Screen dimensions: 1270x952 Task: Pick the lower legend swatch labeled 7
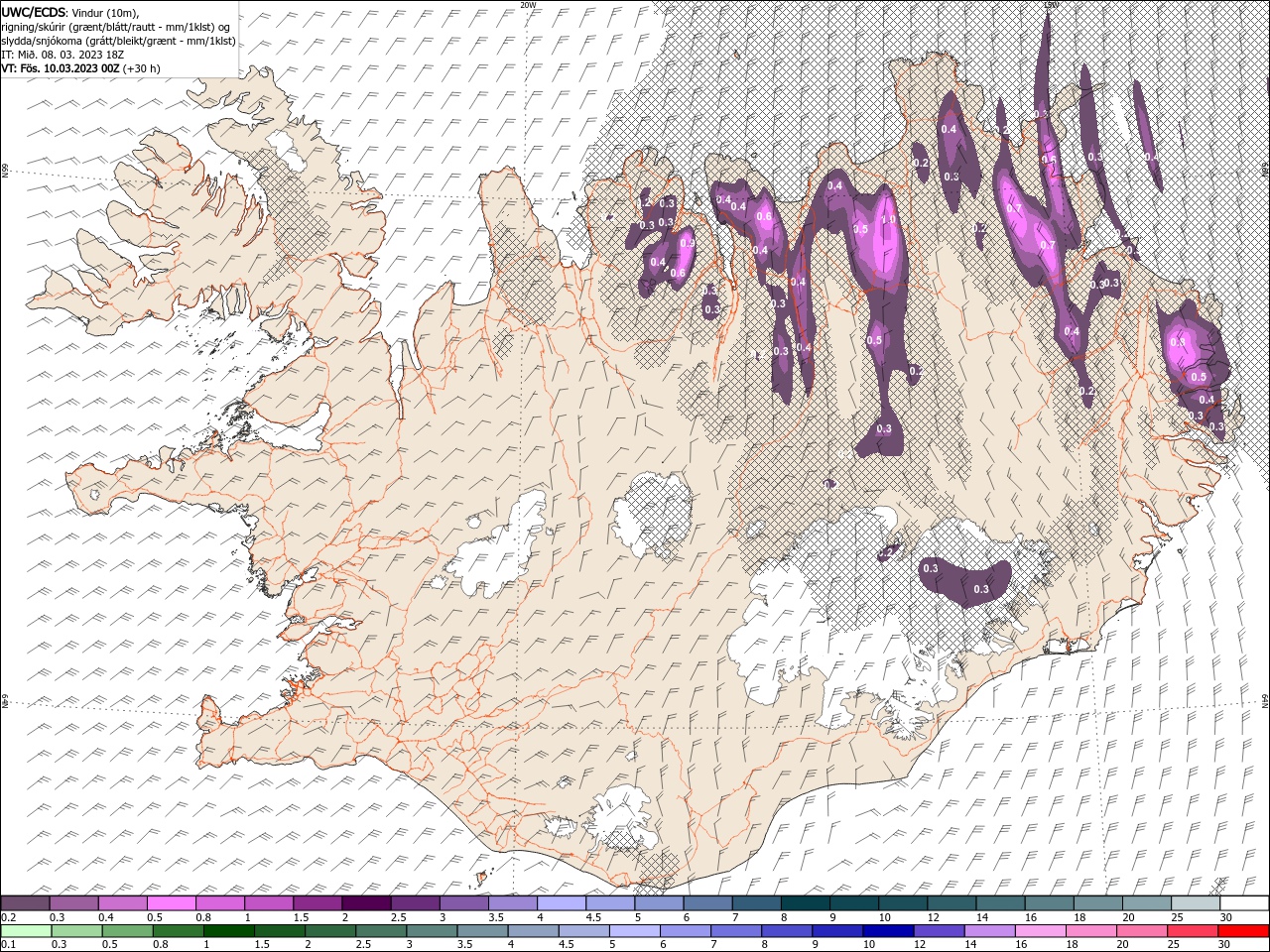735,931
